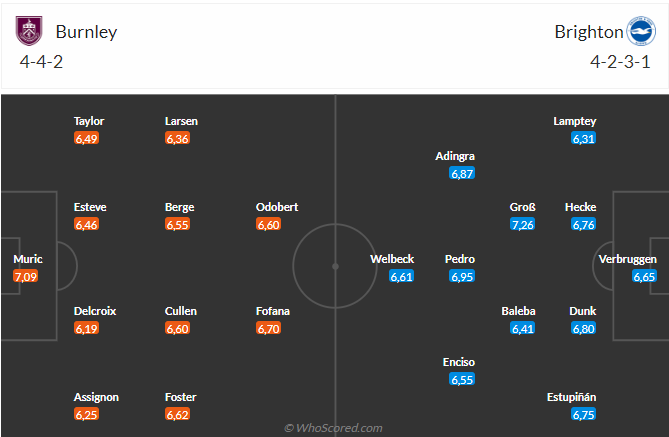The width and height of the screenshot is (669, 437).
Task: Click Lamptey's 6,31 rating badge
Action: click(x=584, y=138)
